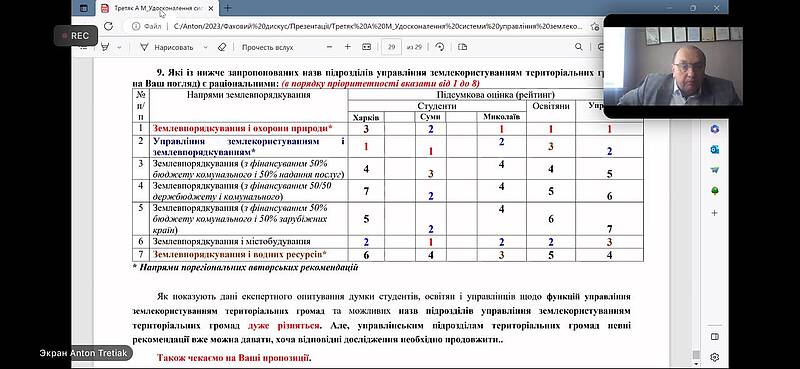Click the zoom in plus icon
This screenshot has height=369, width=800.
(x=347, y=47)
